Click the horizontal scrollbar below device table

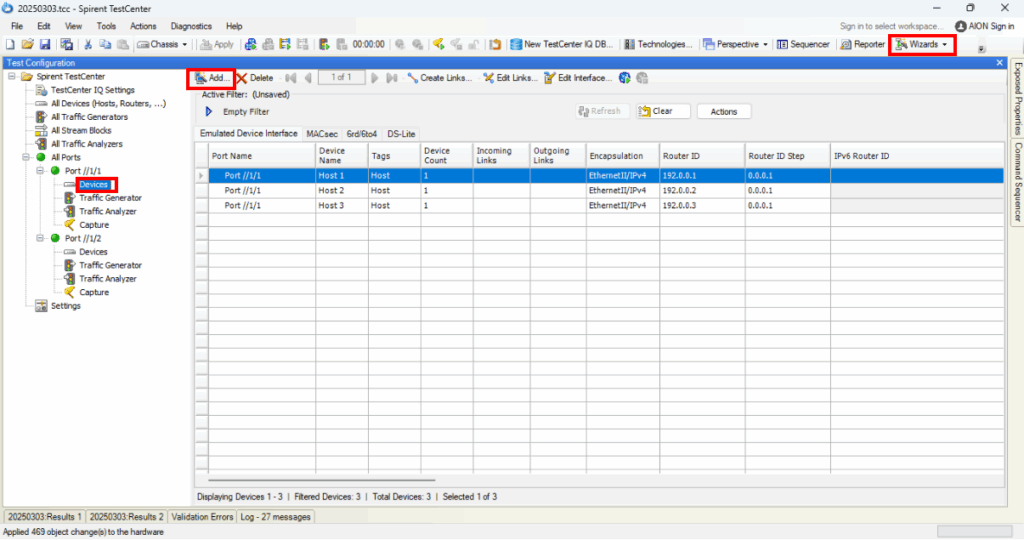point(321,481)
